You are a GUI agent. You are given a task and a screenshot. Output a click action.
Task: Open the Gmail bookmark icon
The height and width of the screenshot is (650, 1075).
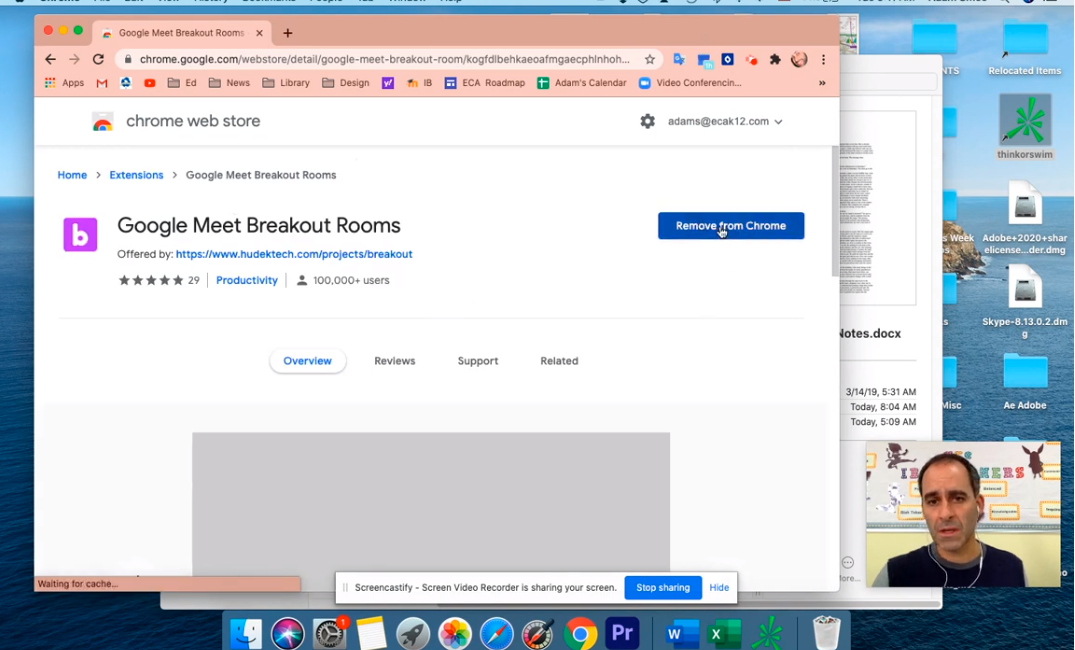click(101, 83)
